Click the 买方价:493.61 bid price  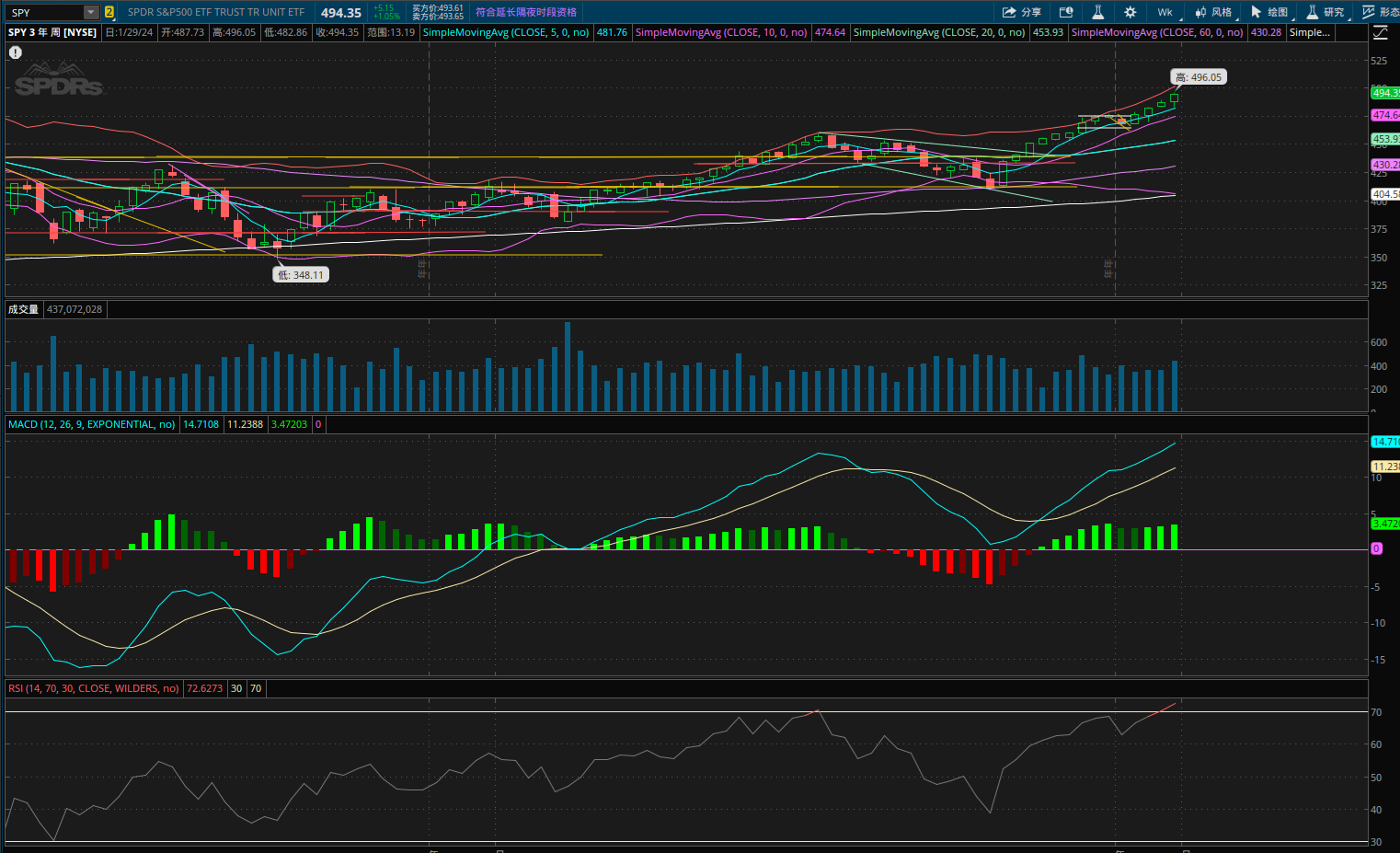pyautogui.click(x=438, y=8)
